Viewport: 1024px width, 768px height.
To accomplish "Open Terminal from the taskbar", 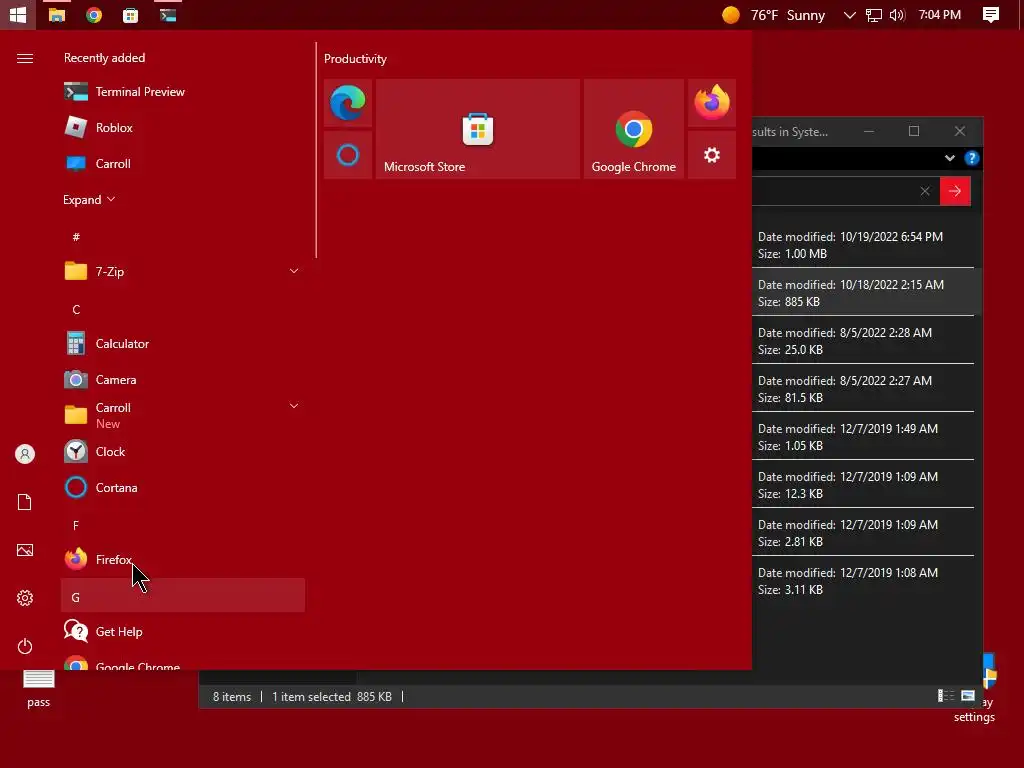I will click(x=168, y=14).
